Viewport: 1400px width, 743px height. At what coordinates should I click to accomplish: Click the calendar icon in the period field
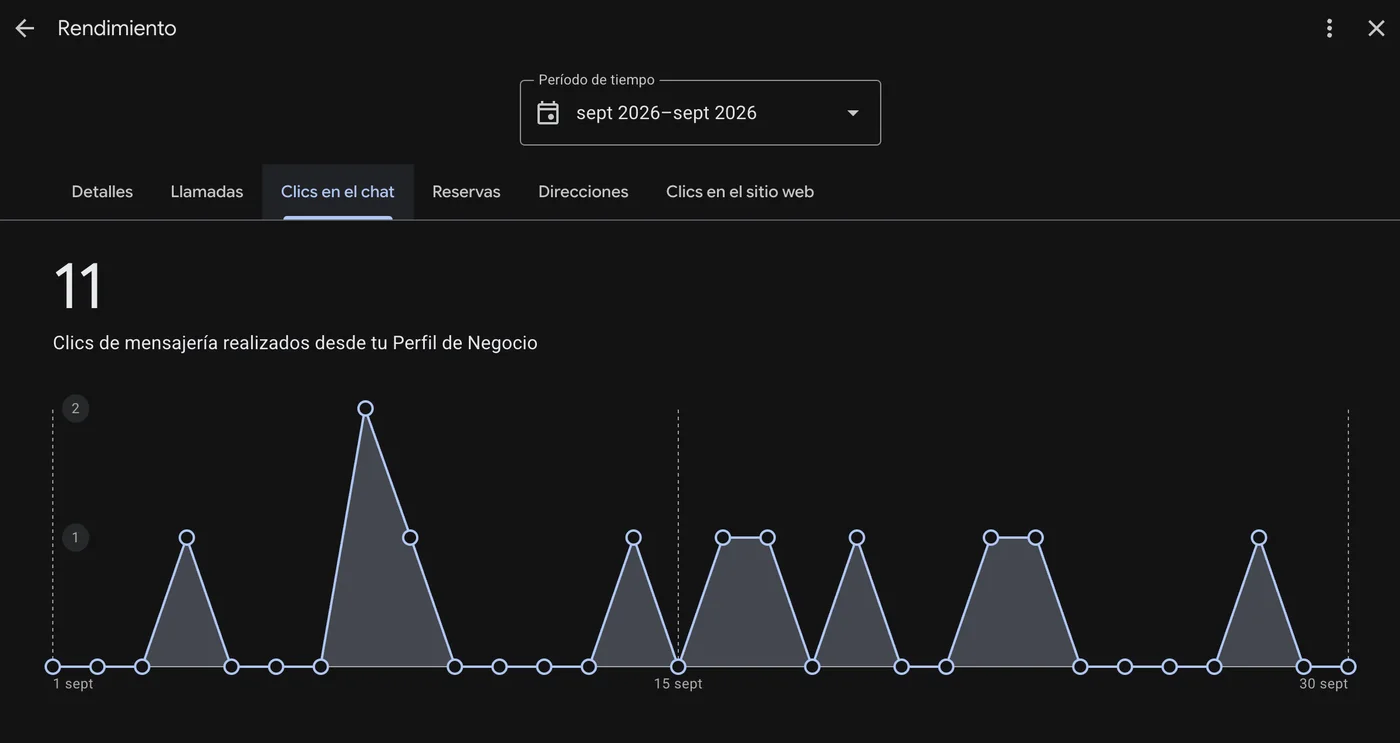click(548, 113)
